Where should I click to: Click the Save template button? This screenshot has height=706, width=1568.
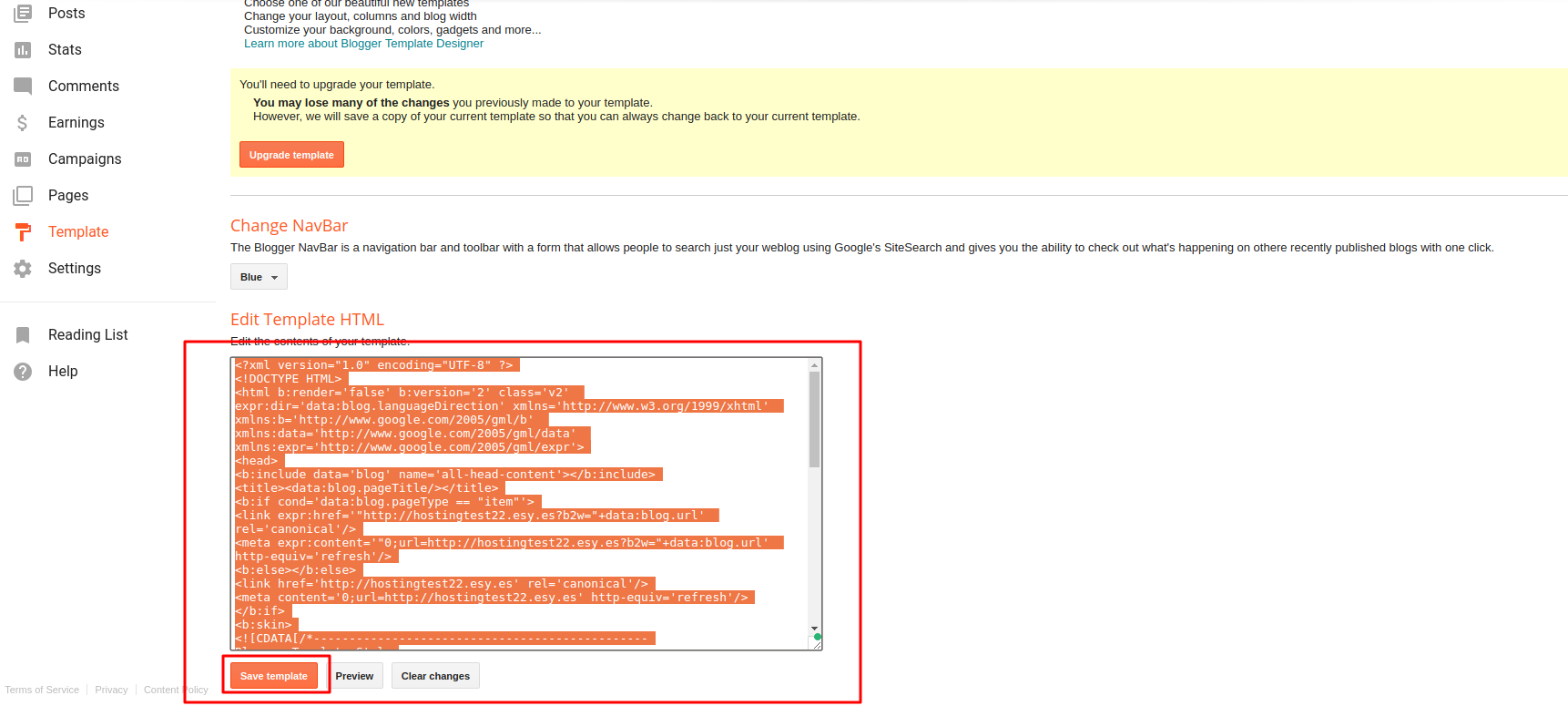coord(274,676)
